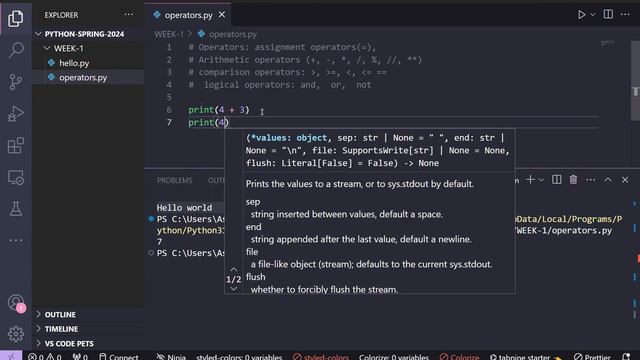The image size is (640, 360).
Task: Place cursor on line 6 print(4 + 3)
Action: [218, 110]
